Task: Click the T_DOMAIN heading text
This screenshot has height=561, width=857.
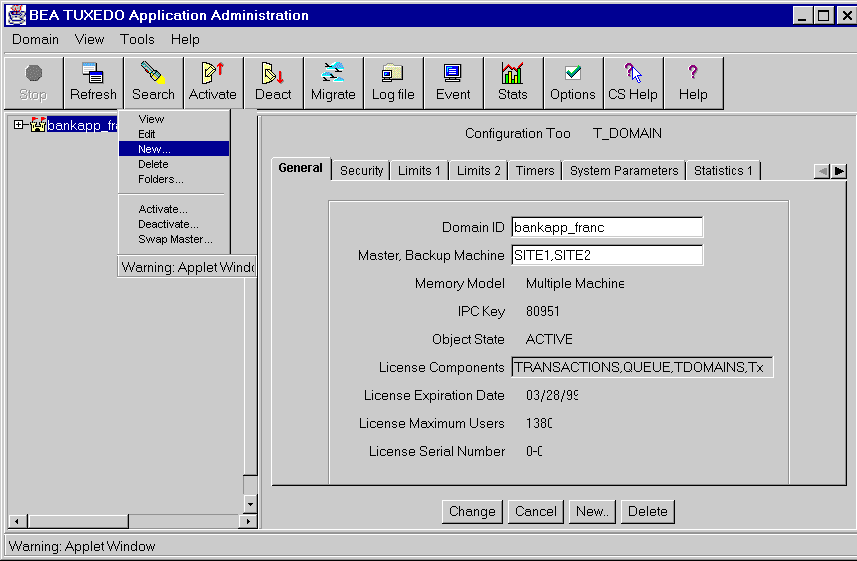Action: 627,133
